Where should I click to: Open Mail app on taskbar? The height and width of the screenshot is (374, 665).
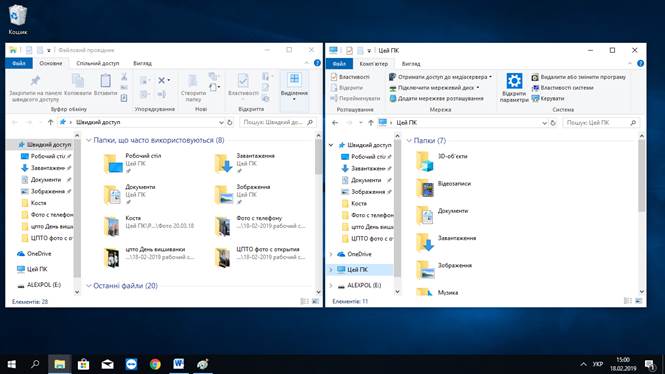[x=107, y=364]
